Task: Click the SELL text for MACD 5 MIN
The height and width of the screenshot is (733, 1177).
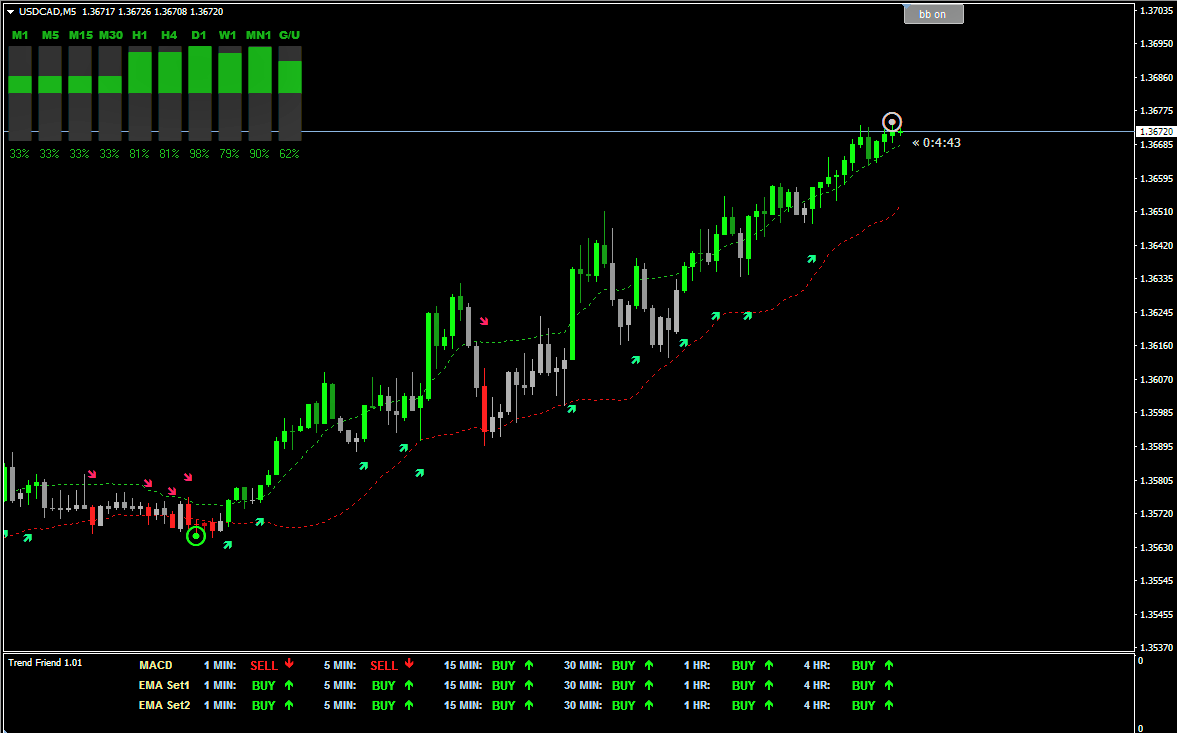Action: tap(384, 665)
